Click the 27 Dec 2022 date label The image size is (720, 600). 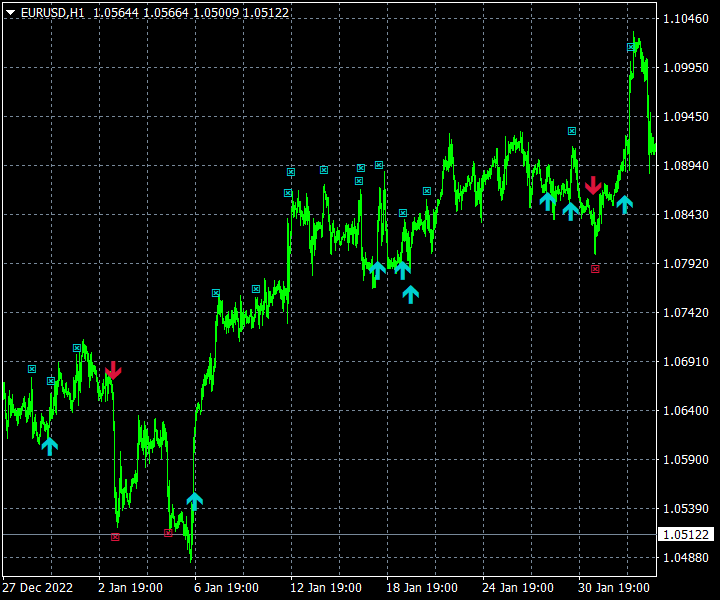38,588
